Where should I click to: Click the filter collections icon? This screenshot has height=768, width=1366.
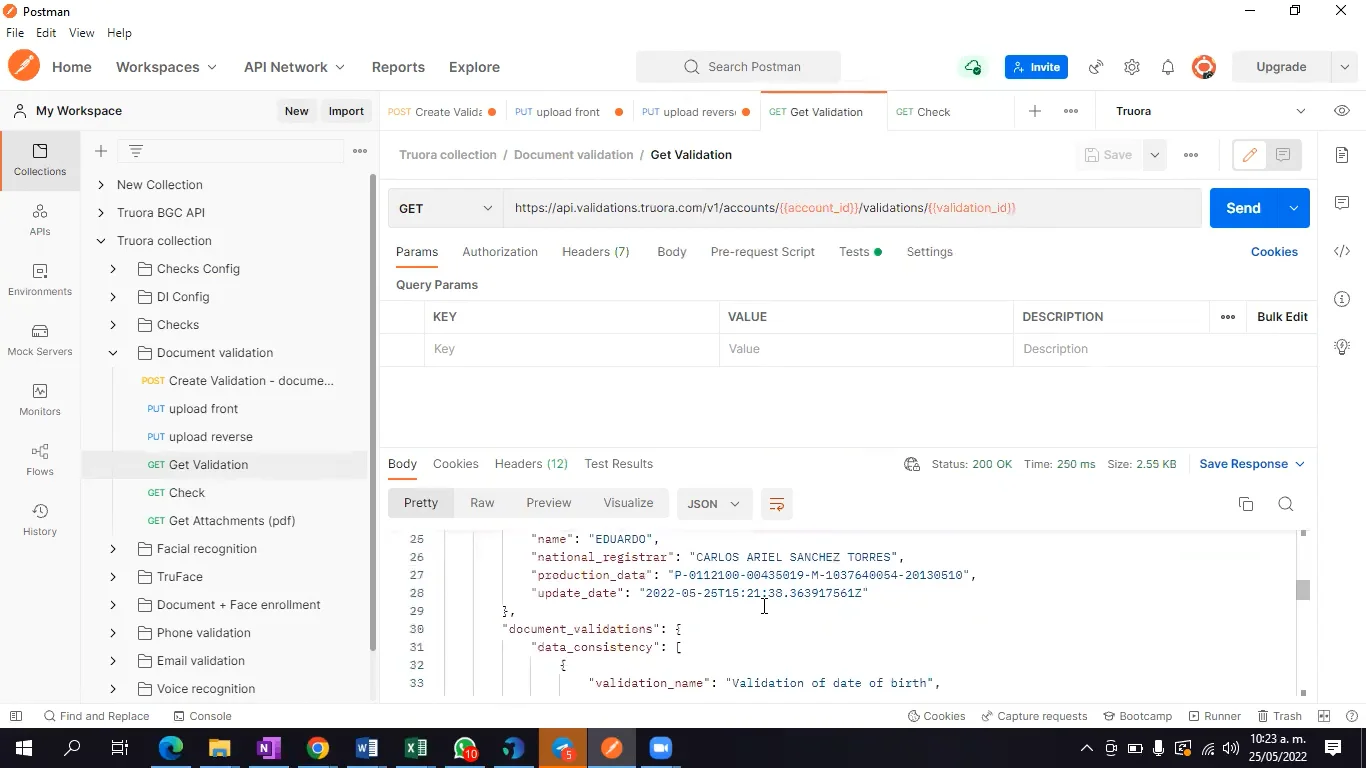pos(136,151)
